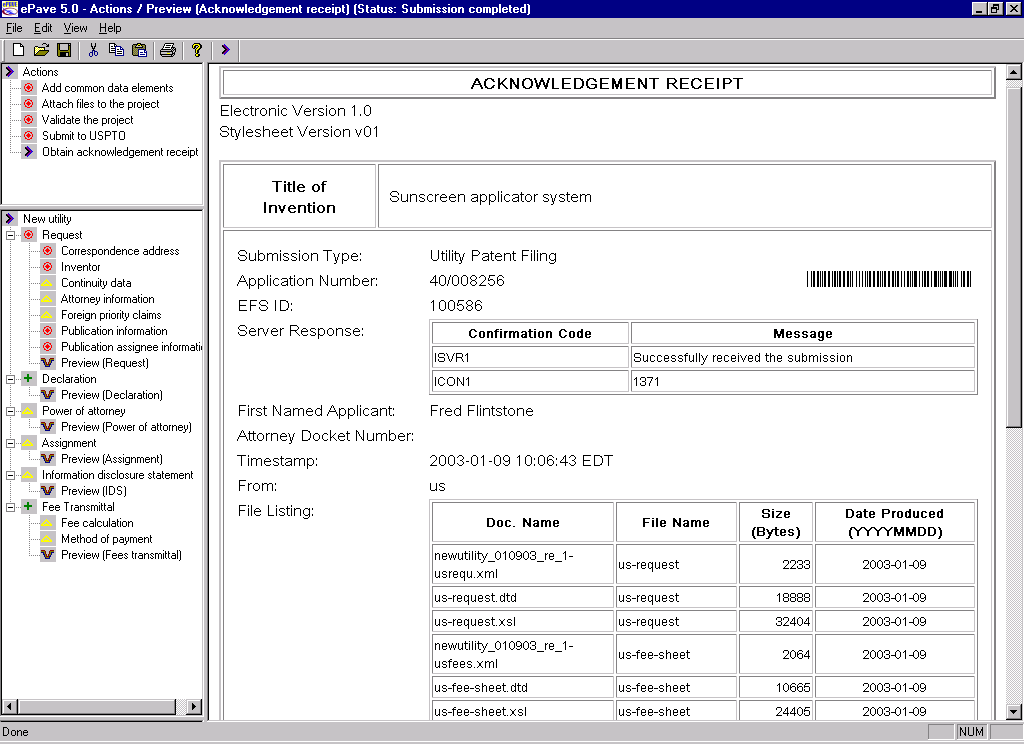Select Obtain acknowledgement receipt action
The image size is (1024, 744).
(x=119, y=152)
